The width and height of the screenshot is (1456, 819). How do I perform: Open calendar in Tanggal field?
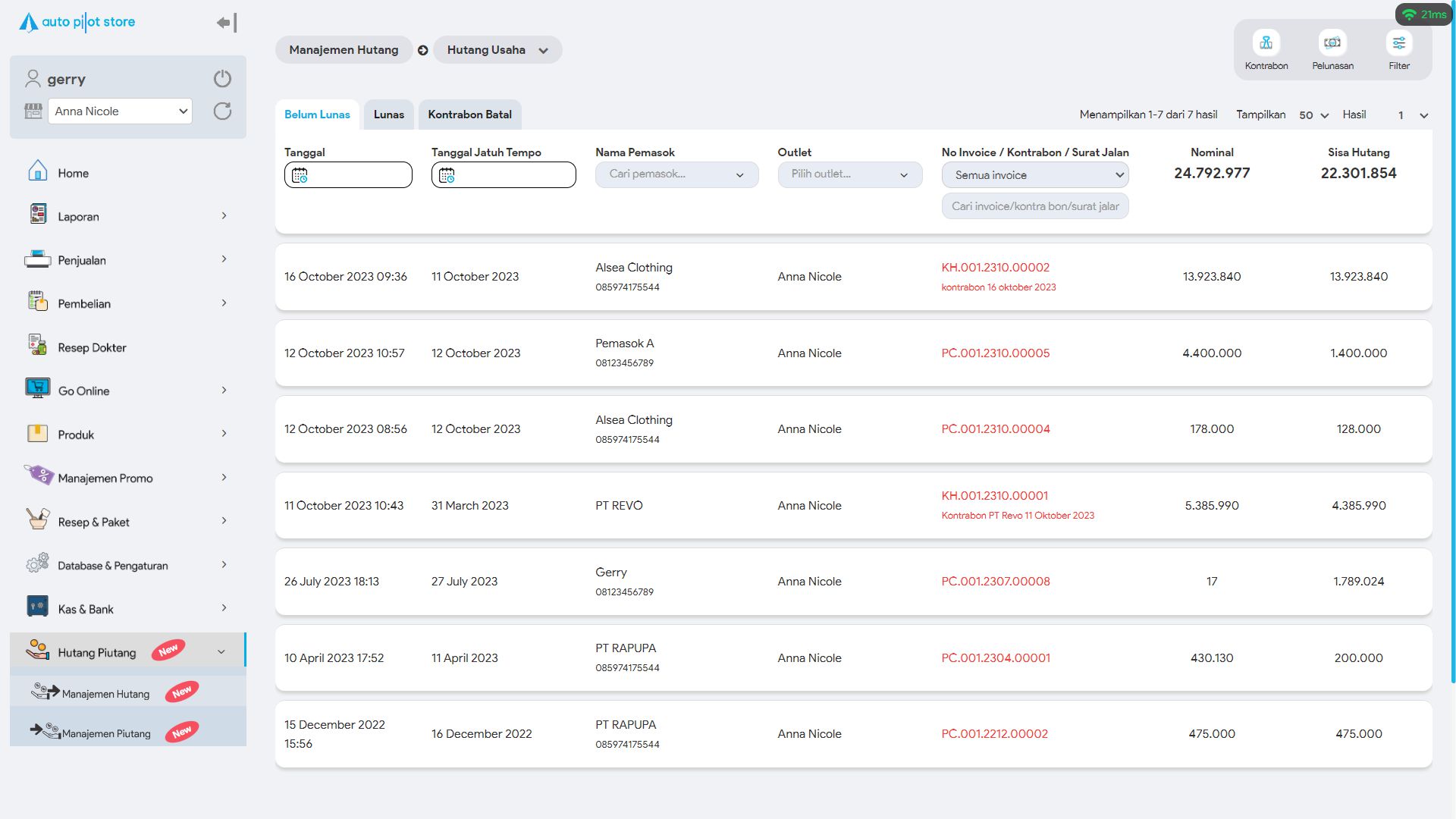[x=300, y=175]
